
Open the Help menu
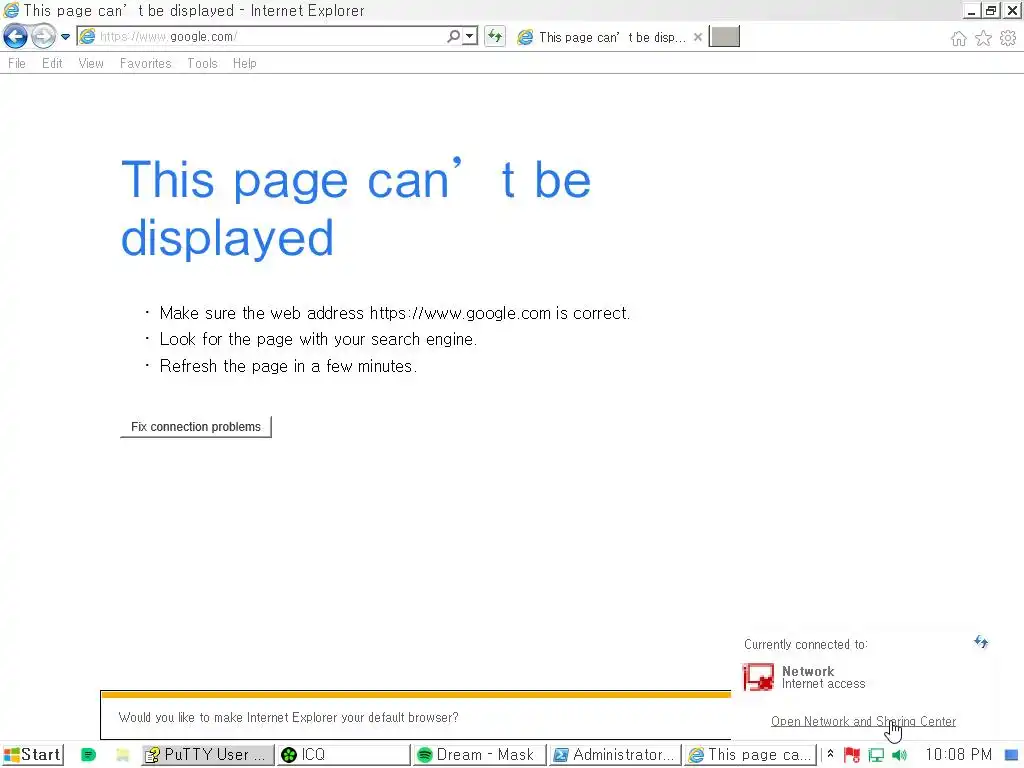pos(244,63)
